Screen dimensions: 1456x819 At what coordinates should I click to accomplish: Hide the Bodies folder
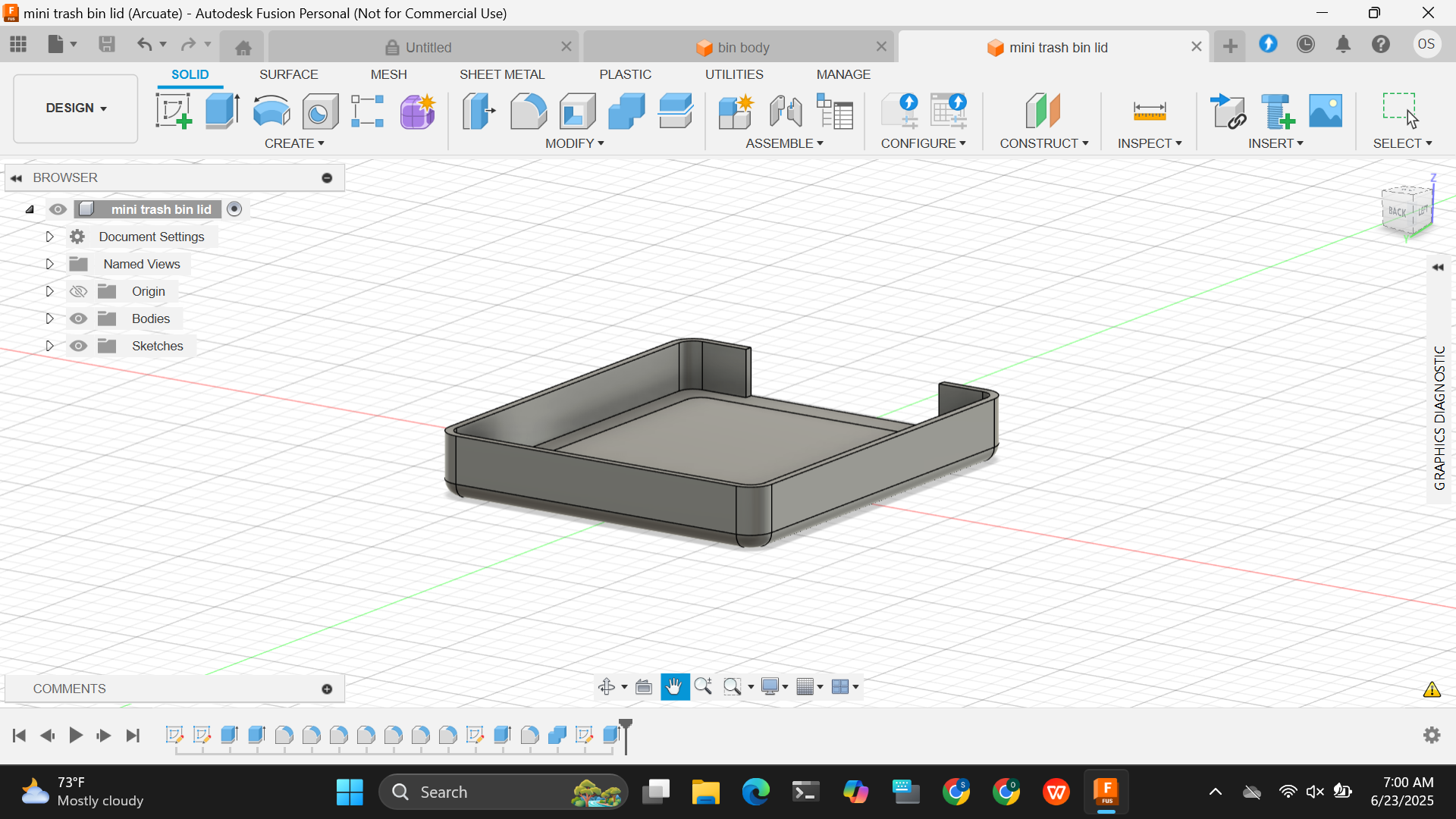tap(78, 318)
